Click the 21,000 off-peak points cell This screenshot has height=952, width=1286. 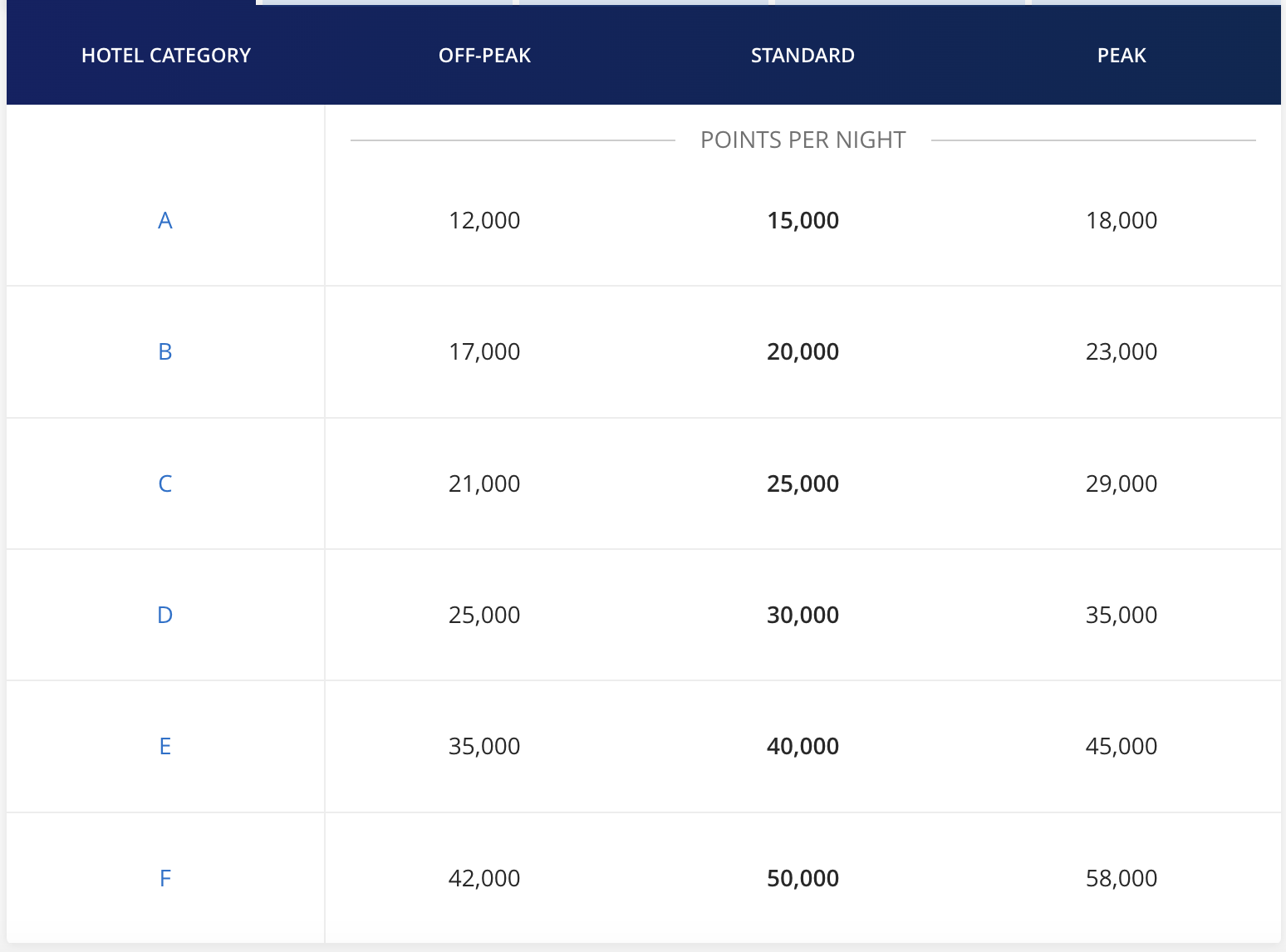484,483
